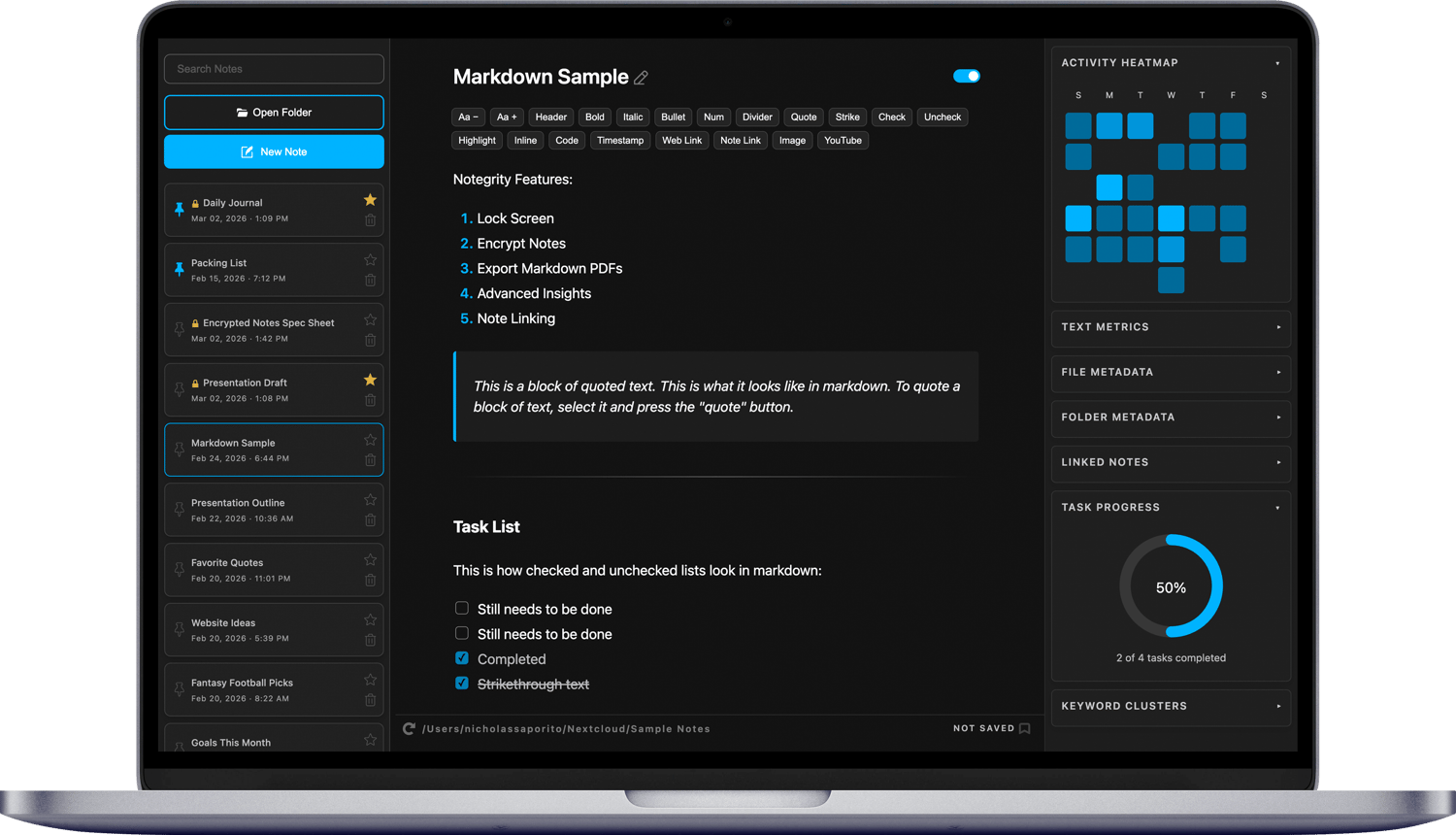1456x835 pixels.
Task: Click the Code toolbar button
Action: pos(567,141)
